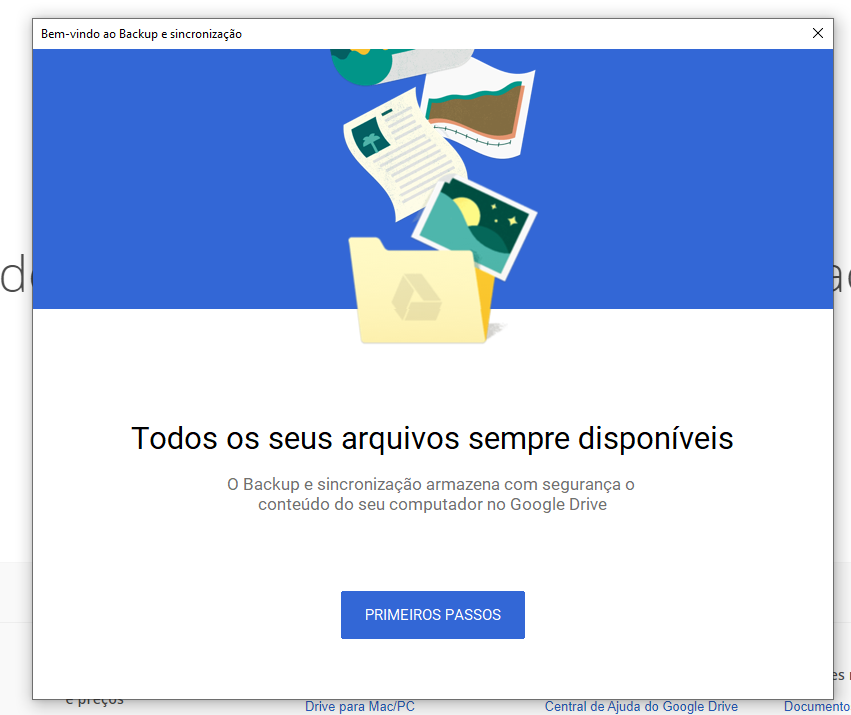The height and width of the screenshot is (715, 851).
Task: Select the heading Todos os seus arquivos sempre disponíveis
Action: tap(432, 438)
